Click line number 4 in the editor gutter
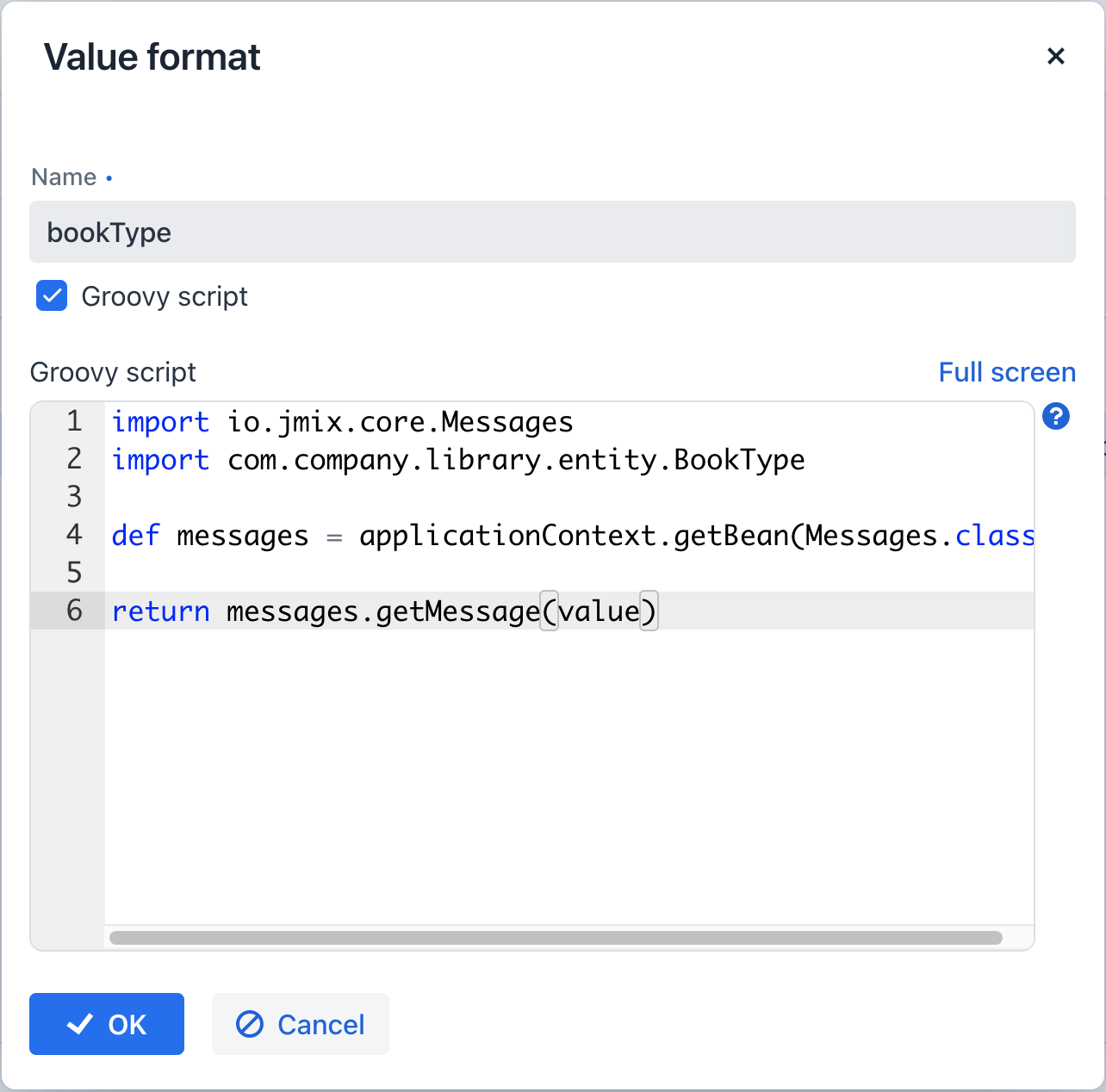The width and height of the screenshot is (1106, 1092). pyautogui.click(x=74, y=535)
